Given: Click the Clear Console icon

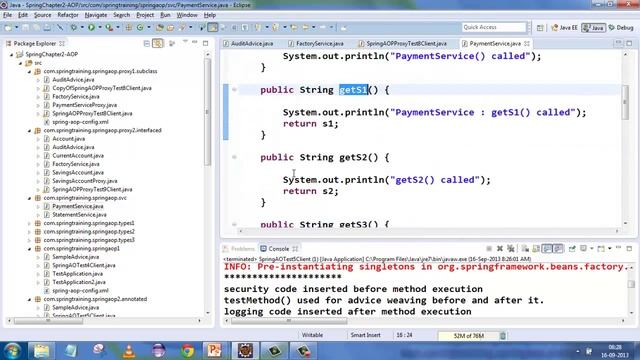Looking at the screenshot, I should coord(525,248).
